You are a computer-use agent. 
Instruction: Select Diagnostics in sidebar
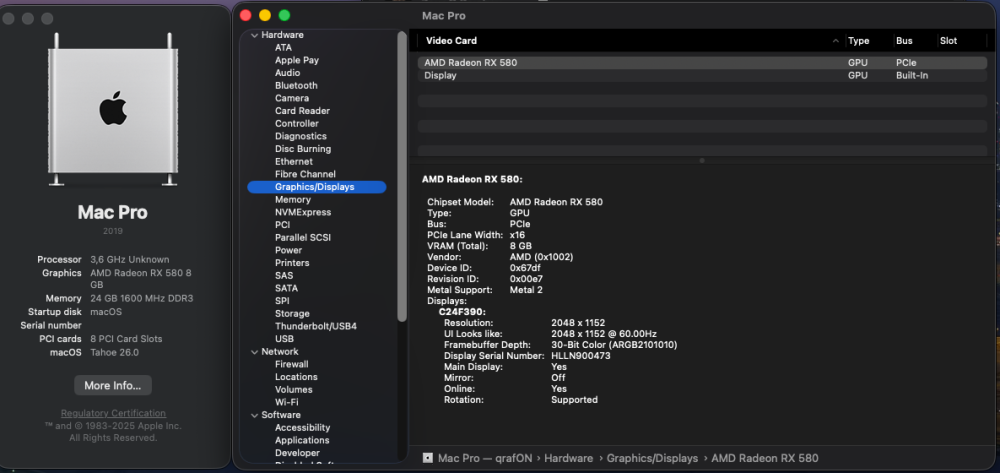coord(300,136)
